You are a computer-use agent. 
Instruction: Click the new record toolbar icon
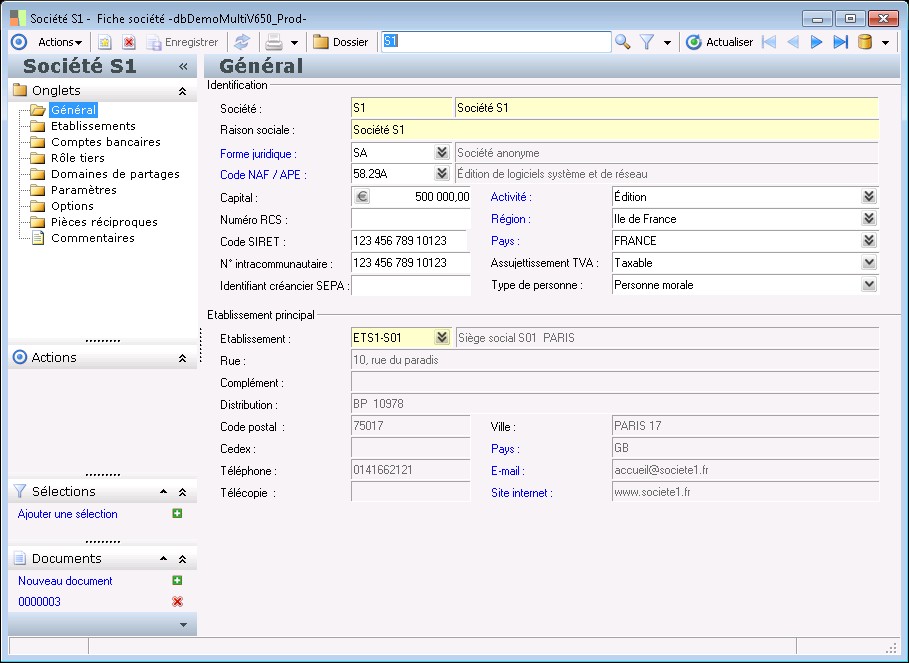point(105,42)
